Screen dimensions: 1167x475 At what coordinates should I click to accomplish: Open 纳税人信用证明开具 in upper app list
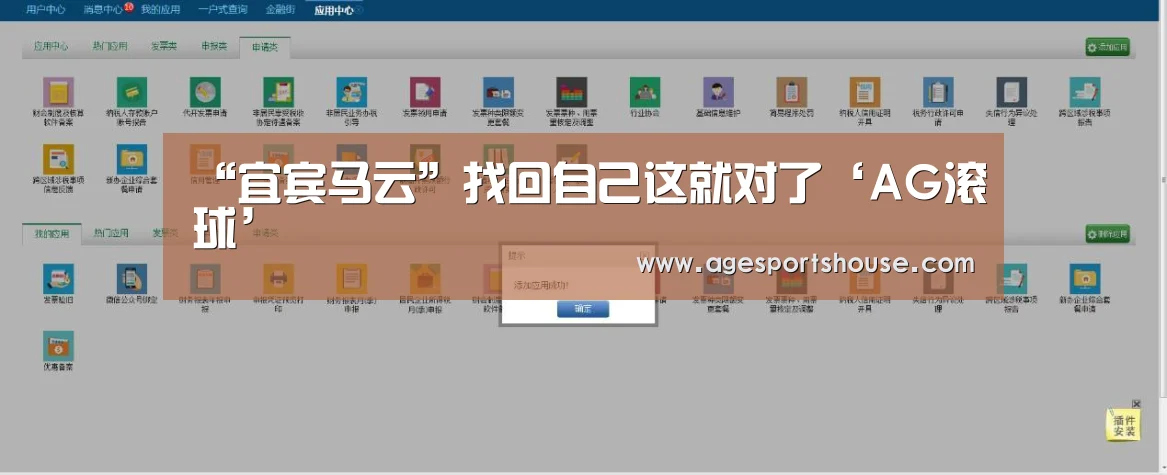[x=865, y=92]
